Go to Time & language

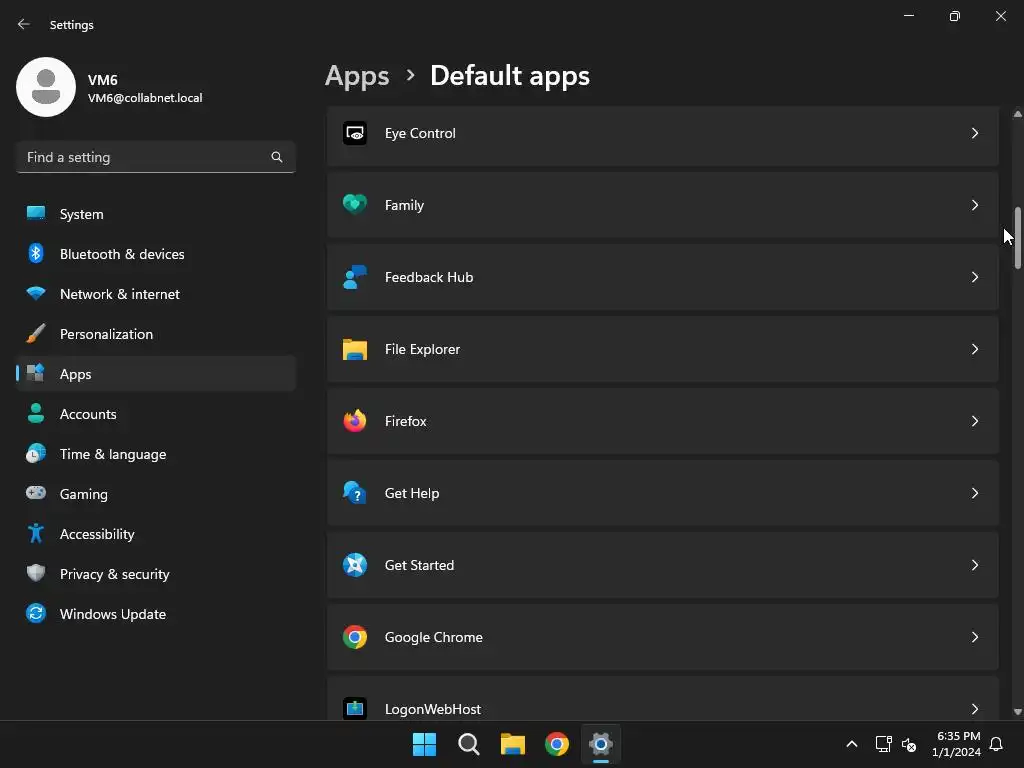[x=156, y=454]
